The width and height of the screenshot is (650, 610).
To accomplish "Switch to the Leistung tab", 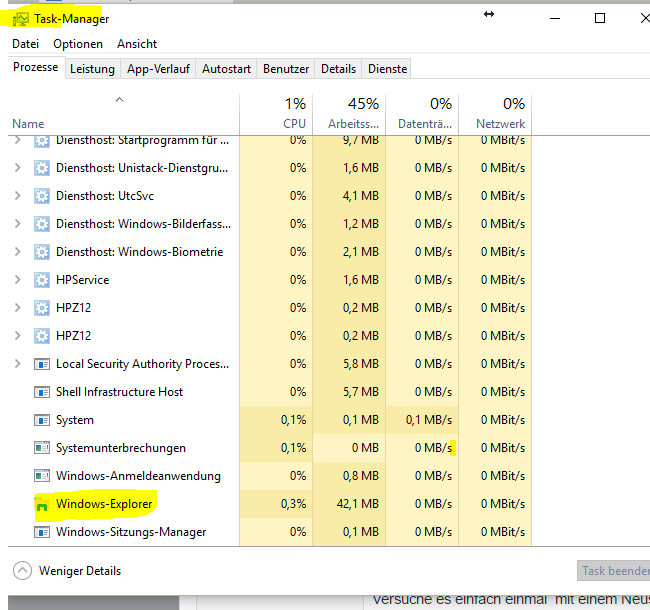I will click(x=92, y=69).
